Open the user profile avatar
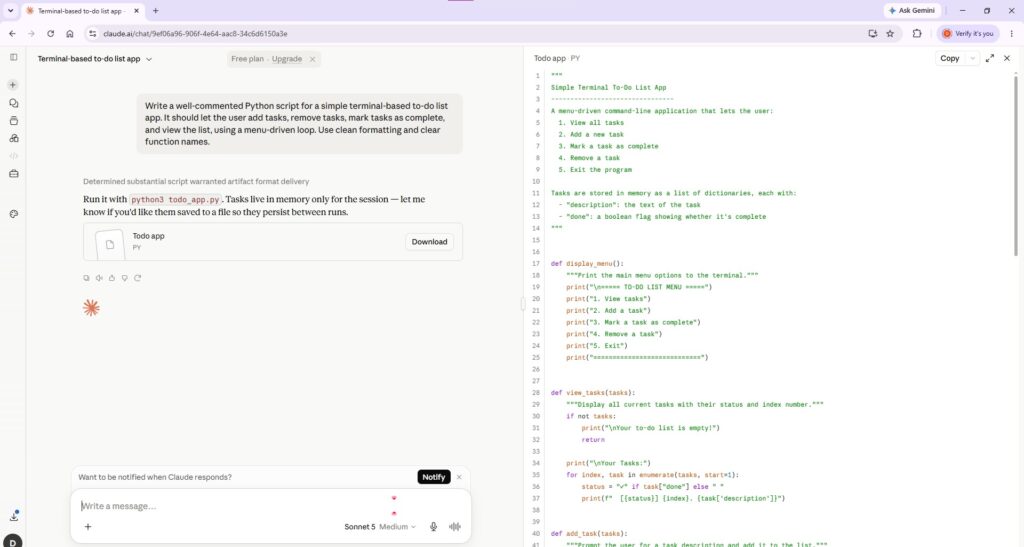The width and height of the screenshot is (1024, 547). tap(13, 541)
